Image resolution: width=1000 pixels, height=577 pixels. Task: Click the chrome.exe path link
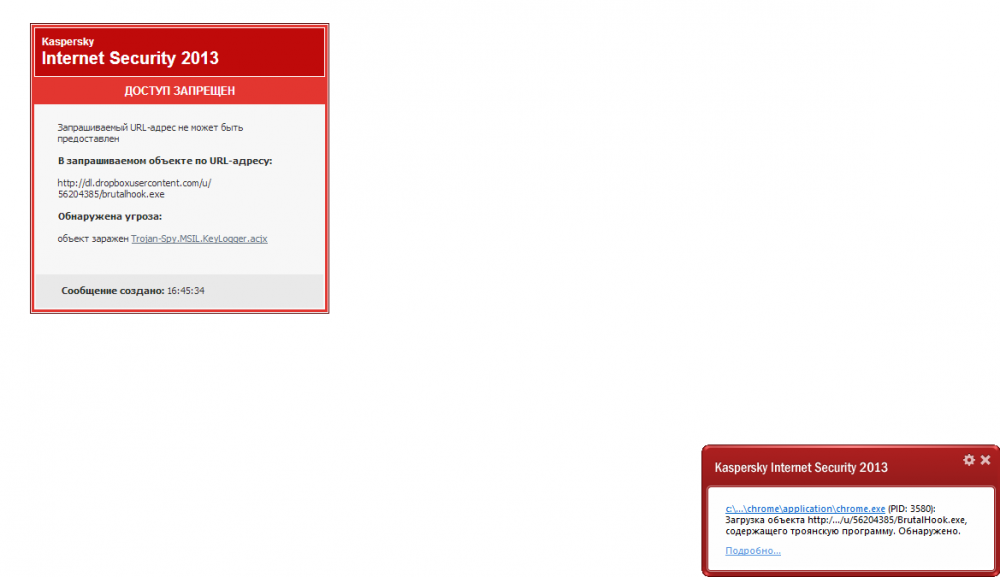coord(805,509)
